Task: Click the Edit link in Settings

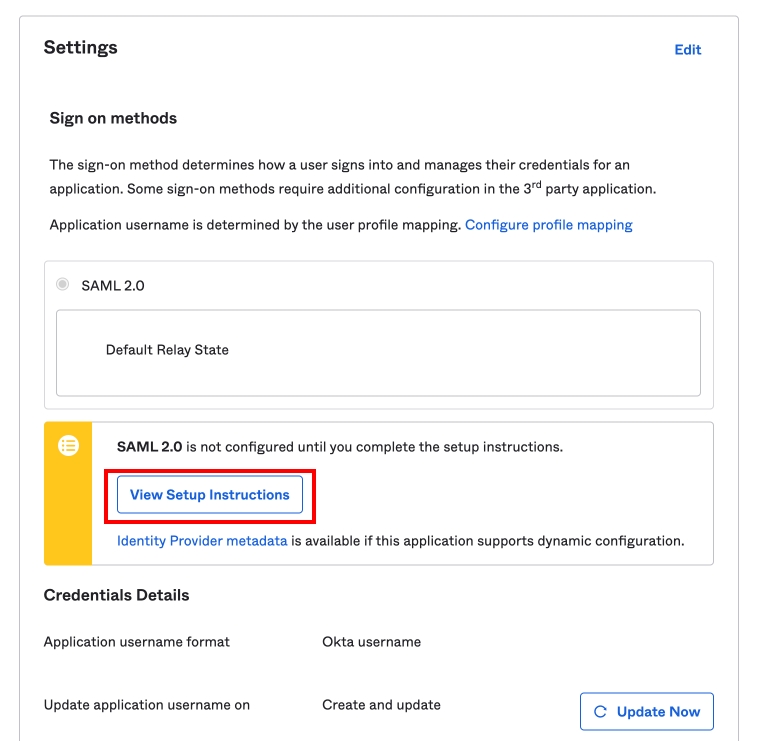Action: pyautogui.click(x=687, y=50)
